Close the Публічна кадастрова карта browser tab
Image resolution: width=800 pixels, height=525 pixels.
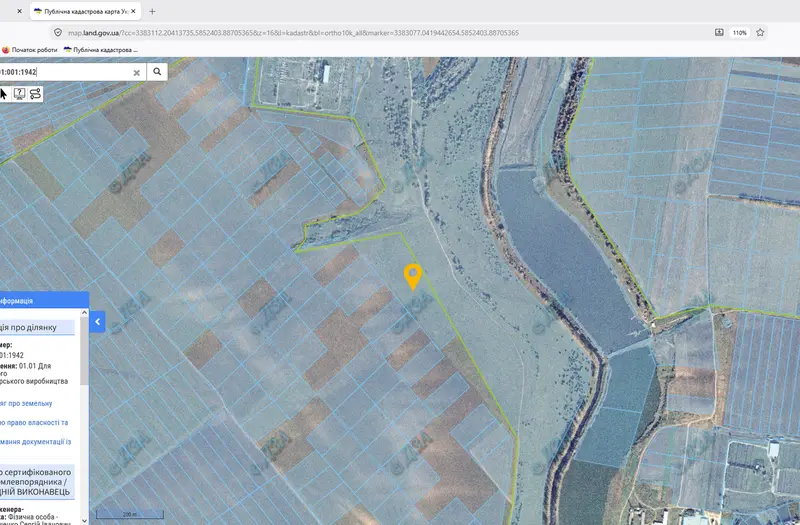[134, 11]
